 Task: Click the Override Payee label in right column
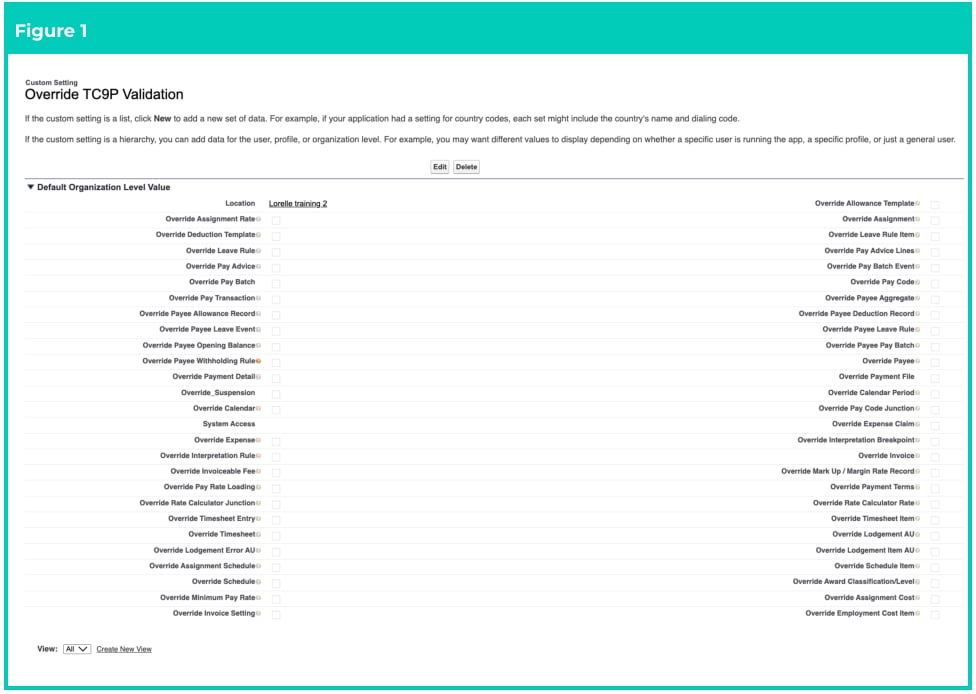pos(888,361)
